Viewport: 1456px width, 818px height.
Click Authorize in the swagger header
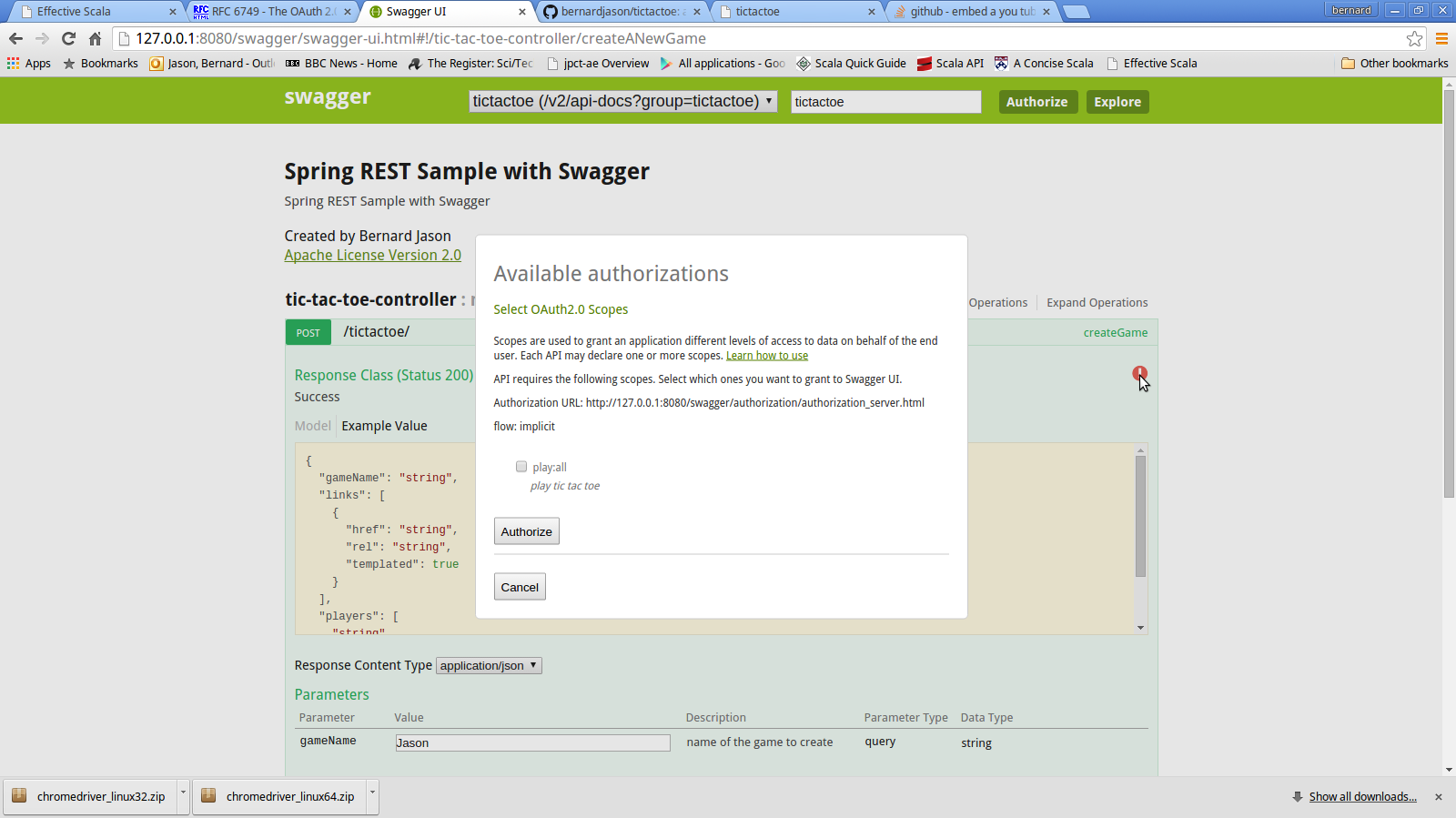pyautogui.click(x=1037, y=102)
